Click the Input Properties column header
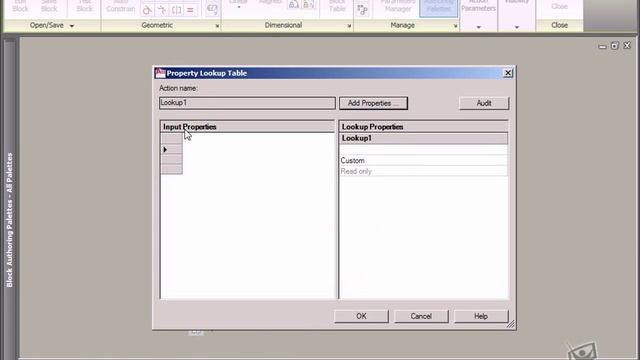The image size is (640, 360). click(247, 127)
